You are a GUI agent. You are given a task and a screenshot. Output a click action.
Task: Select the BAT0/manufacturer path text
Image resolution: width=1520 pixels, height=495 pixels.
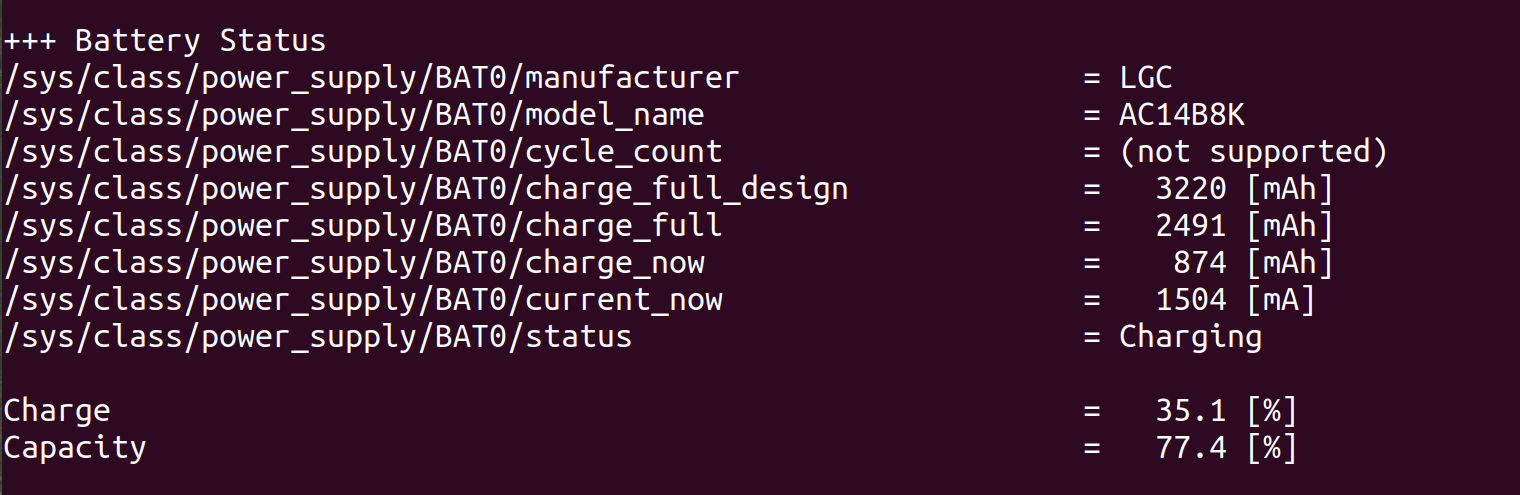[x=372, y=78]
